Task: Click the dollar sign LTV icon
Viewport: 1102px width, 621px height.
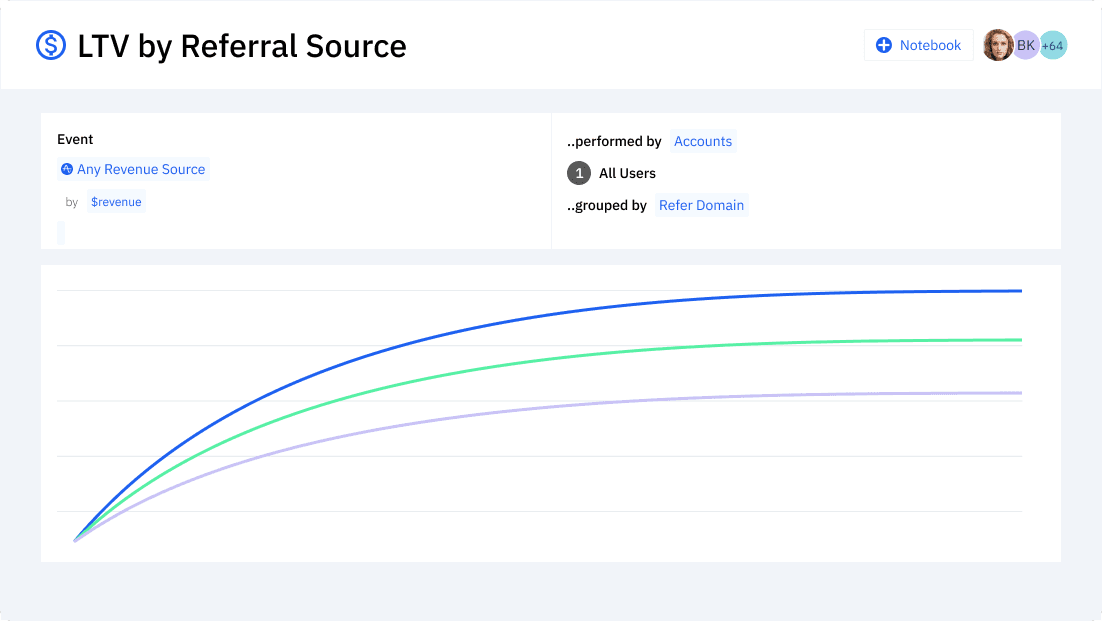Action: tap(51, 46)
